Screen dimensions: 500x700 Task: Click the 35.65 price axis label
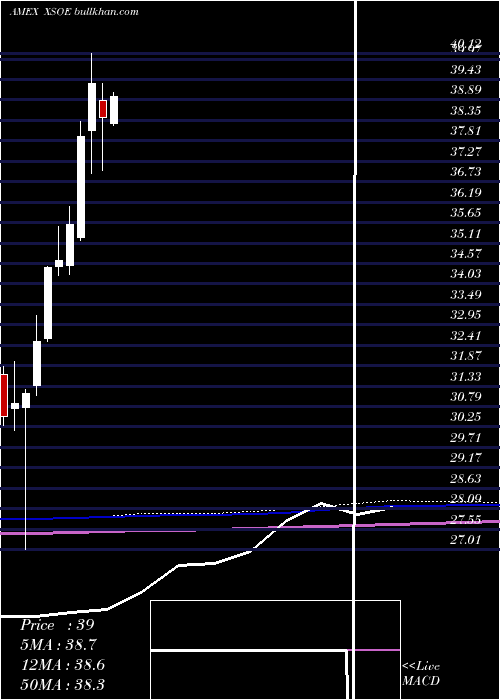pyautogui.click(x=466, y=212)
